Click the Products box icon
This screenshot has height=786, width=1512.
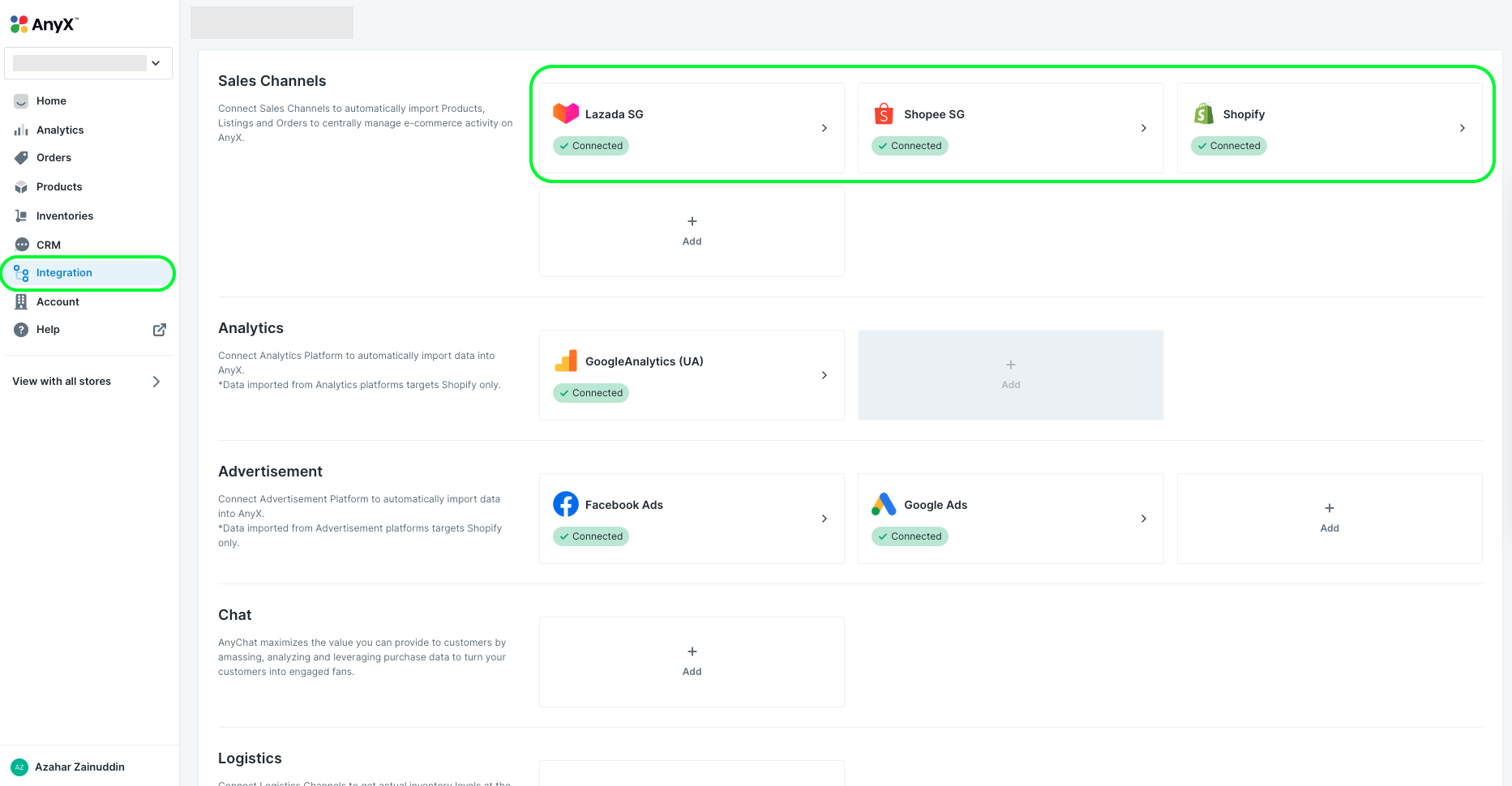click(x=21, y=187)
